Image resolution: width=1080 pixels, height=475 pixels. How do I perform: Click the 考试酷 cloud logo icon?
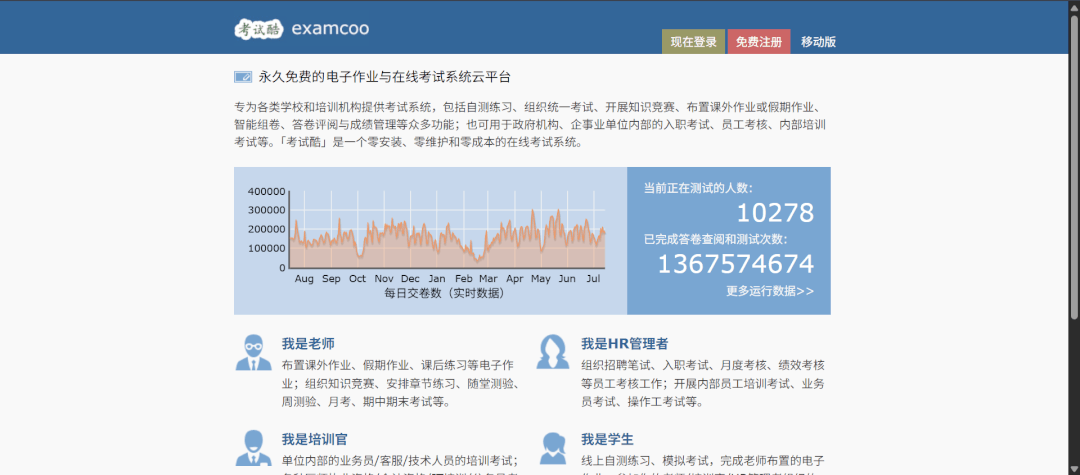click(x=259, y=28)
